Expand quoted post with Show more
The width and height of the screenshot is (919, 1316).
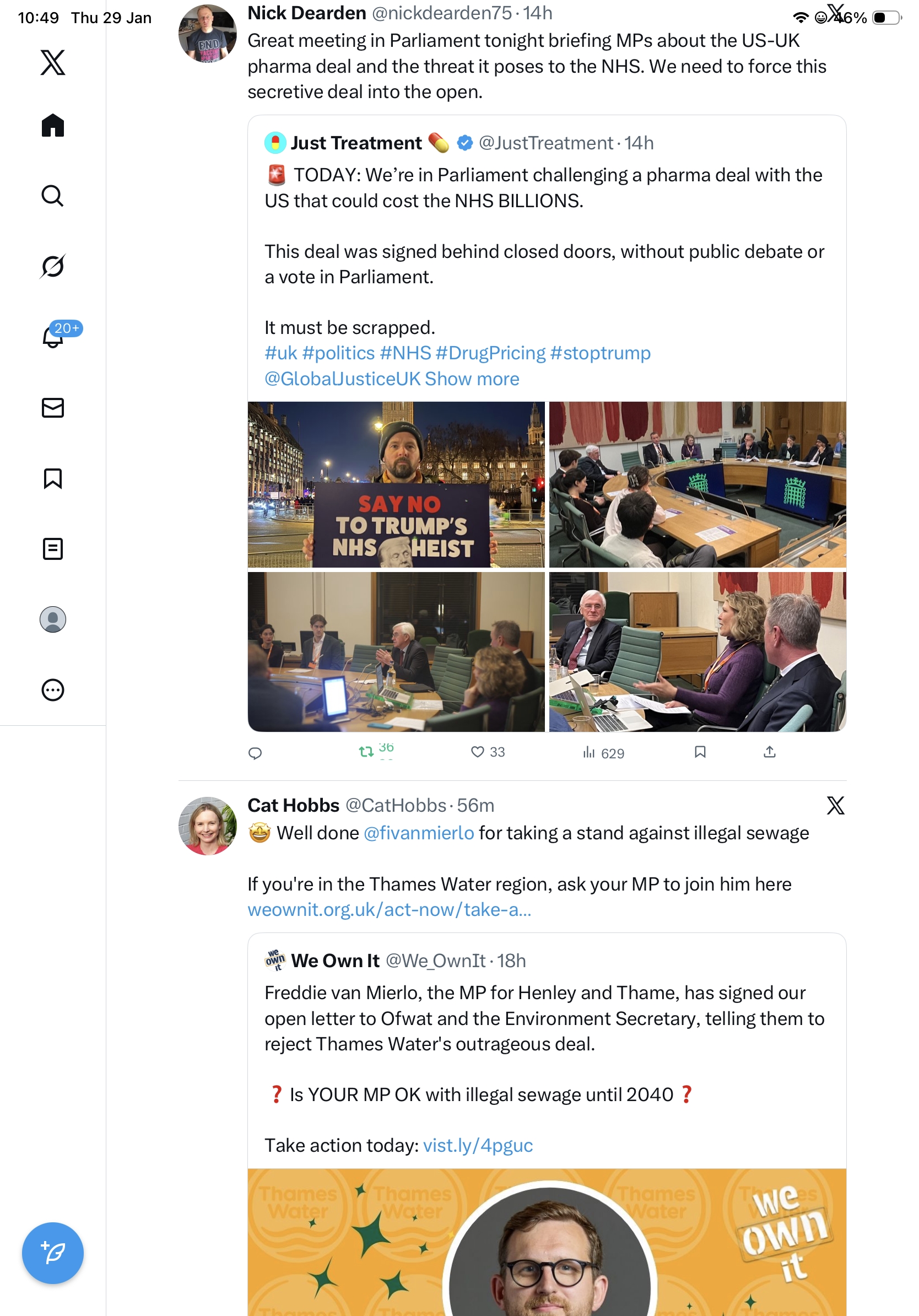tap(472, 378)
